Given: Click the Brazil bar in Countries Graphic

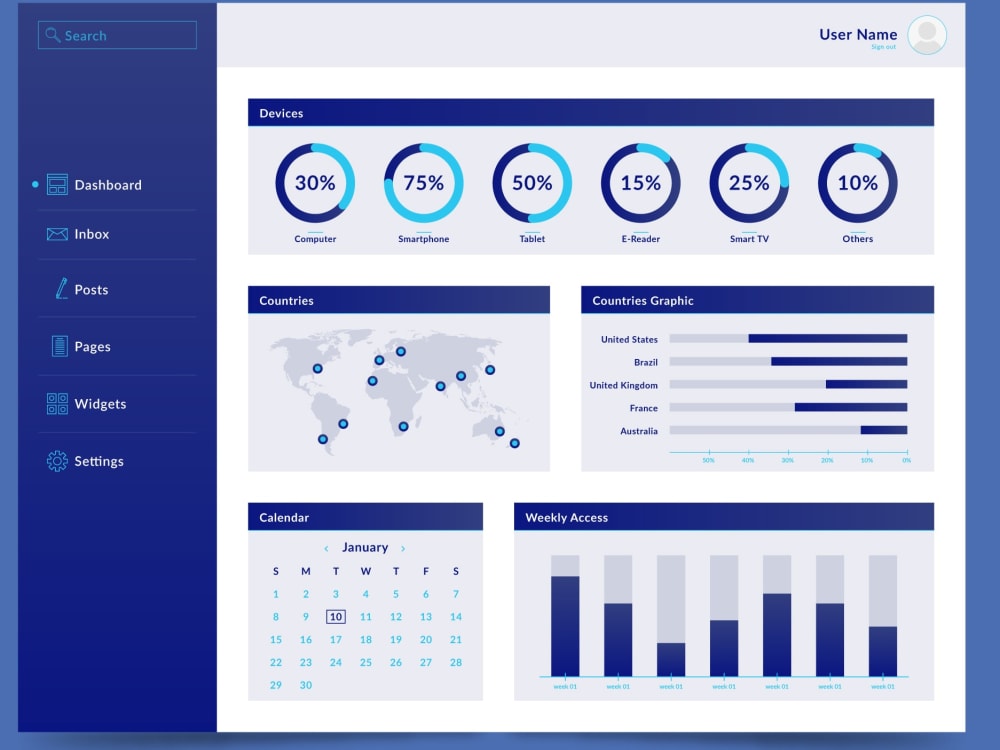Looking at the screenshot, I should [x=788, y=362].
